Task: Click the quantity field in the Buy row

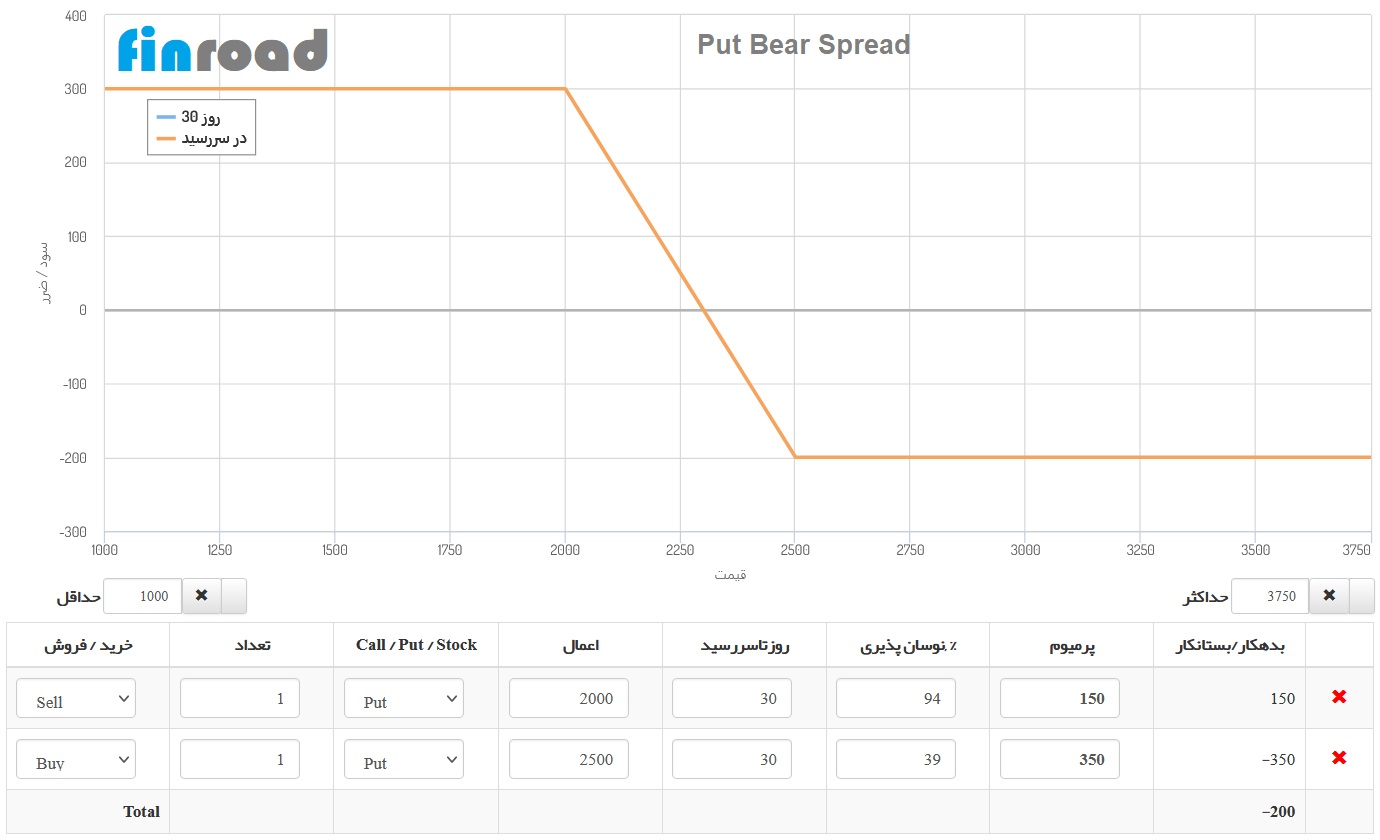Action: [239, 759]
